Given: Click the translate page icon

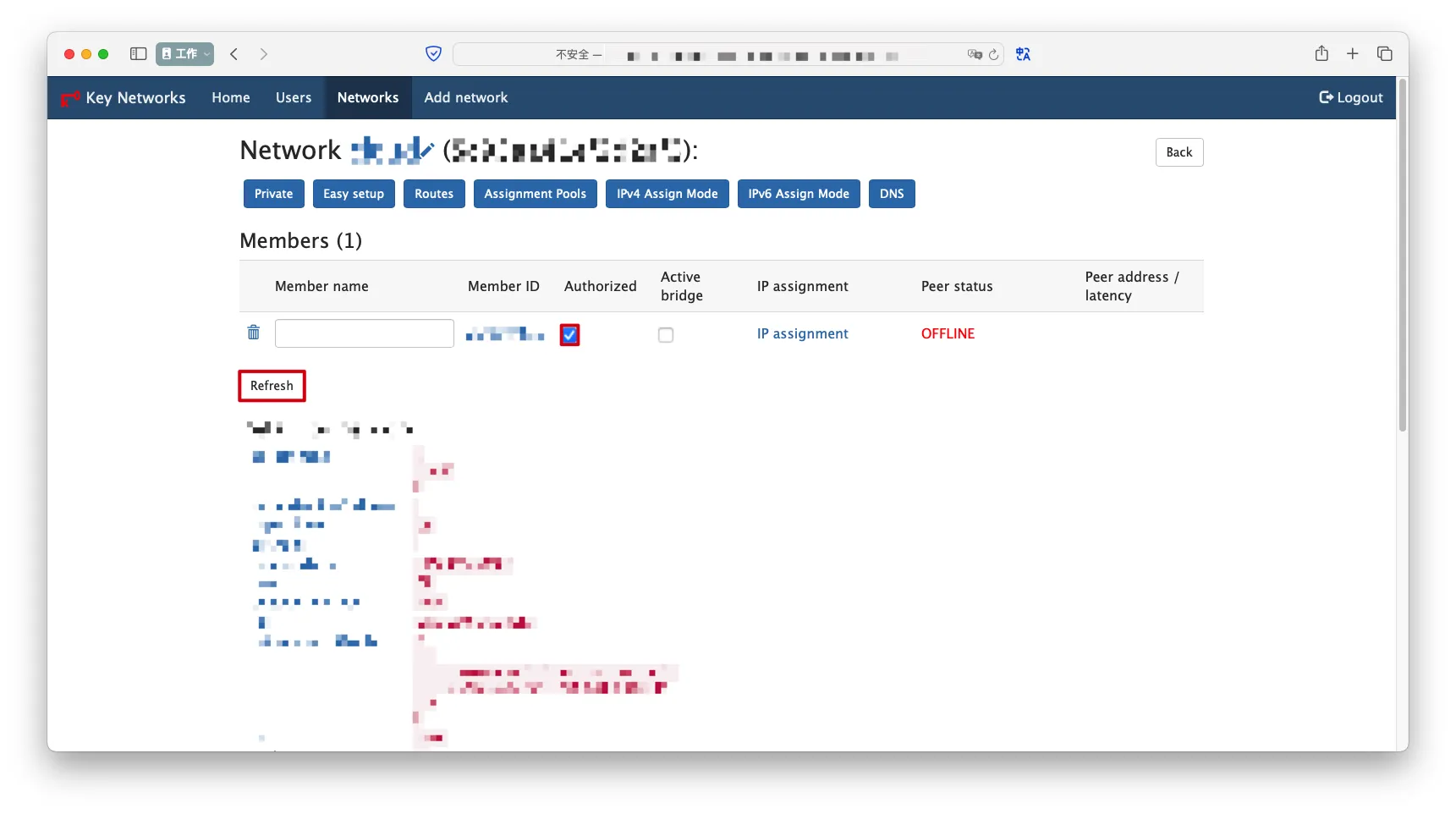Looking at the screenshot, I should click(1023, 54).
